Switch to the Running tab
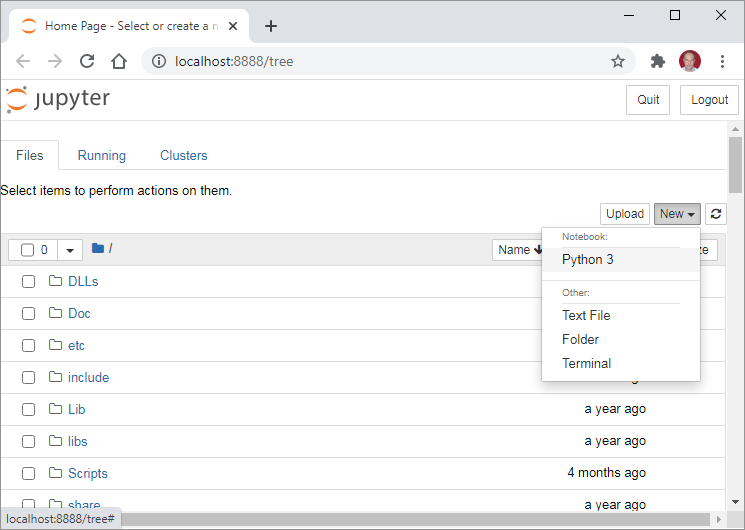Viewport: 745px width, 530px height. pos(102,155)
